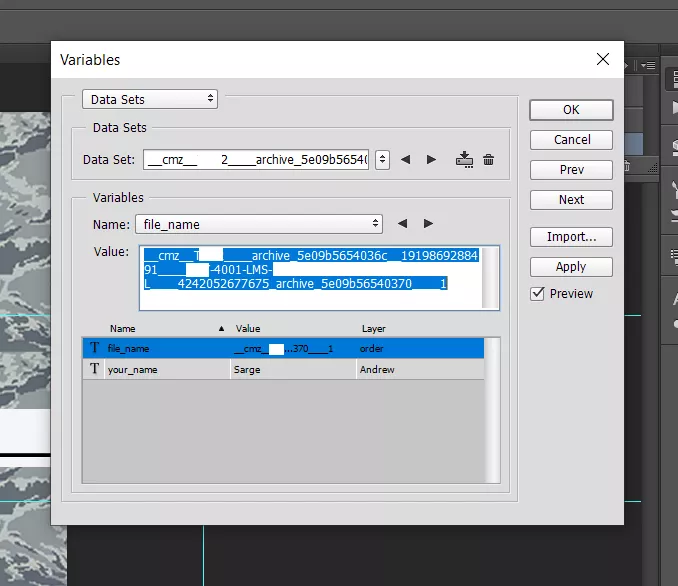Image resolution: width=678 pixels, height=586 pixels.
Task: Delete the data set with trash icon
Action: [x=488, y=160]
